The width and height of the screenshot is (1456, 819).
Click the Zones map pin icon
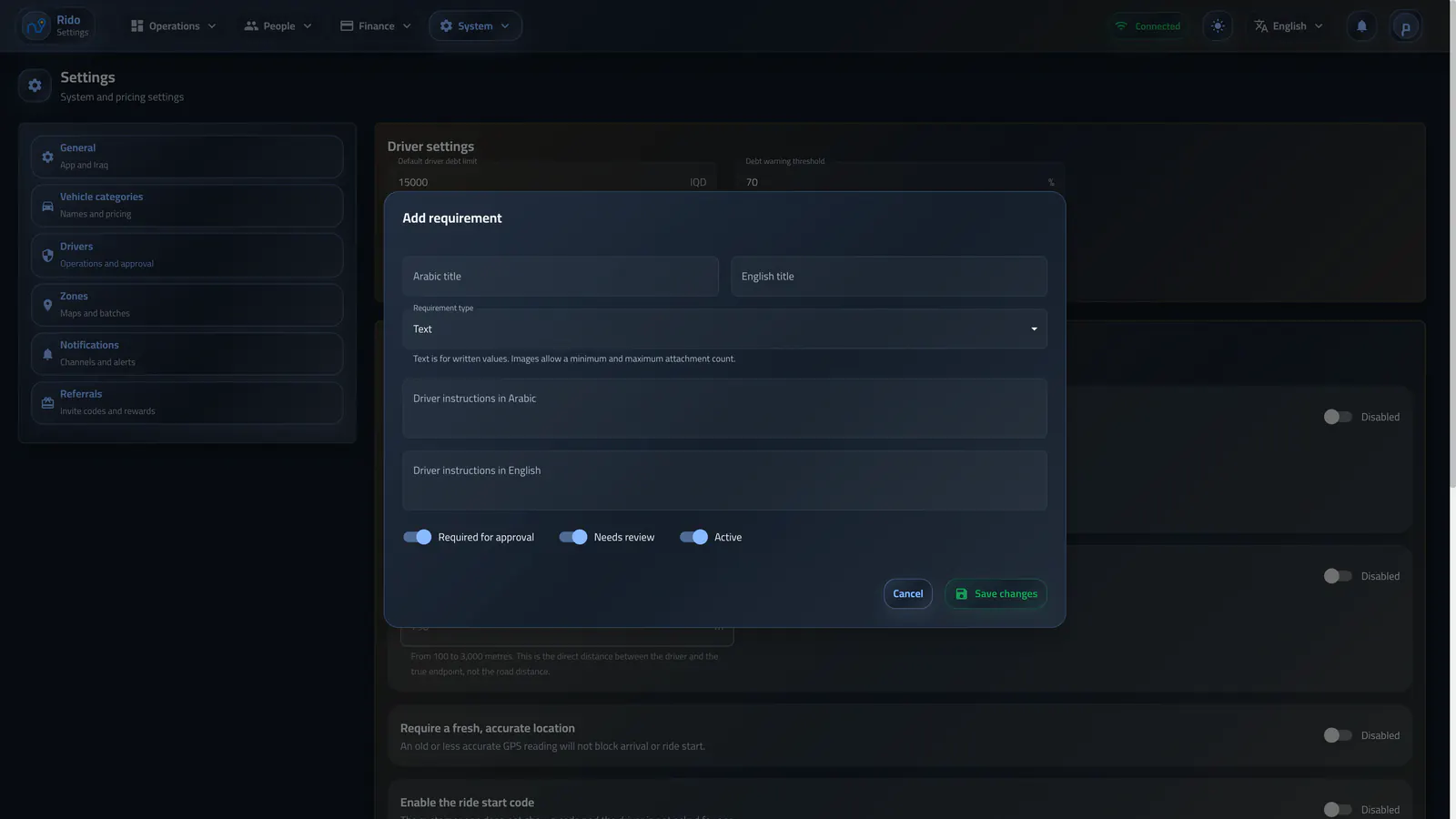[x=47, y=305]
